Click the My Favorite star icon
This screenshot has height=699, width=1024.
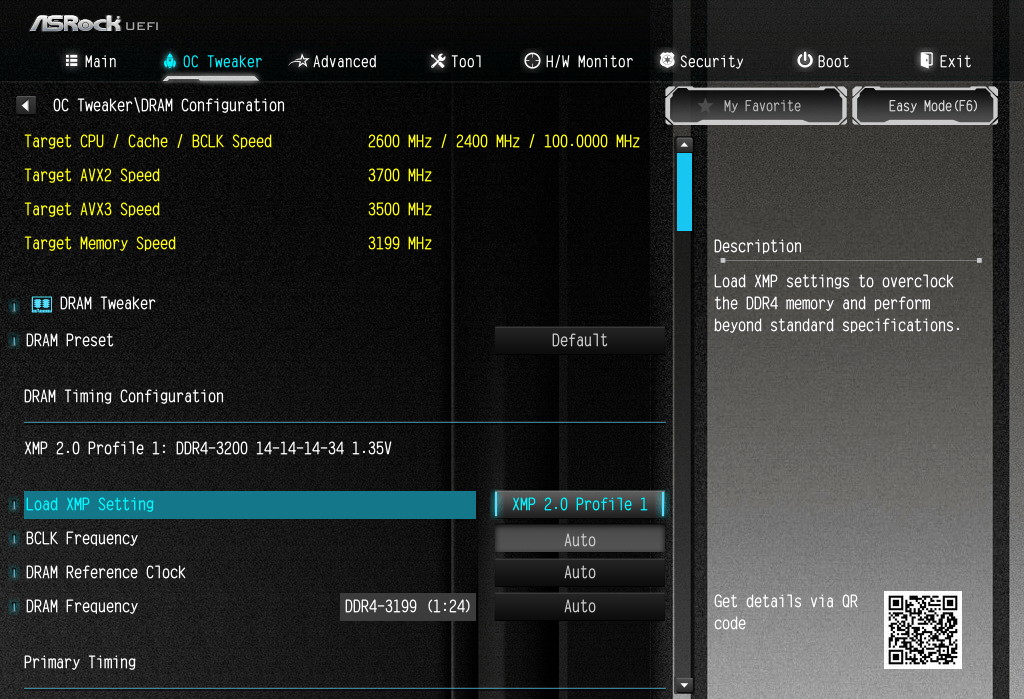[705, 106]
